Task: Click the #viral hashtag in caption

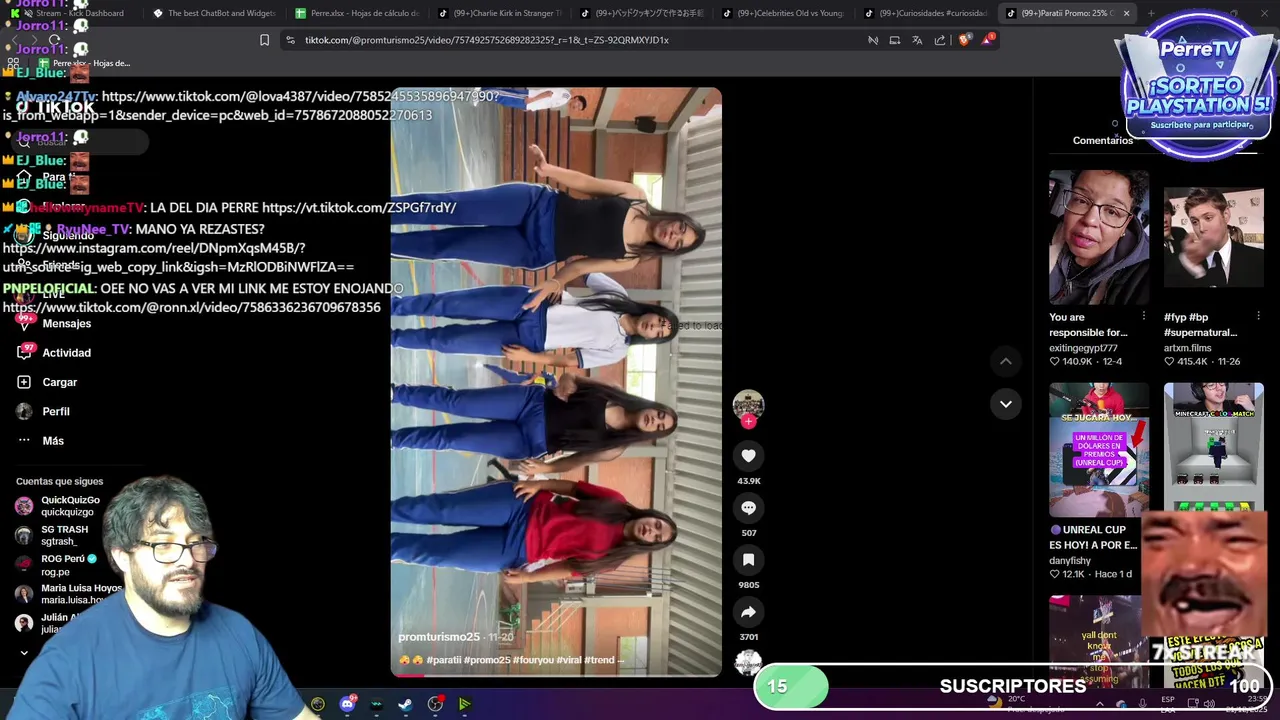Action: [x=568, y=660]
